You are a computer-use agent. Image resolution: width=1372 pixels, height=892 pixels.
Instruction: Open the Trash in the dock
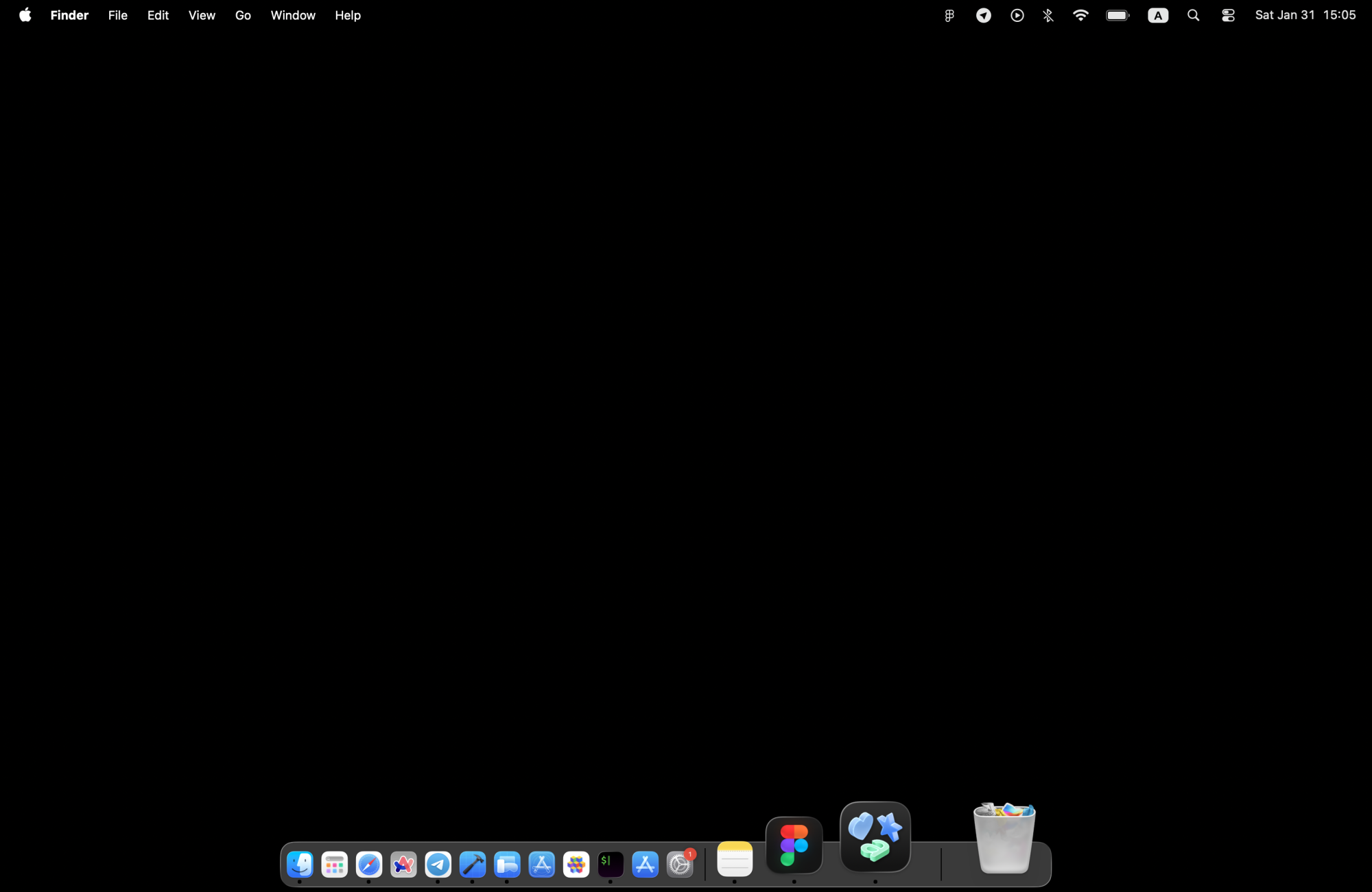click(1004, 839)
